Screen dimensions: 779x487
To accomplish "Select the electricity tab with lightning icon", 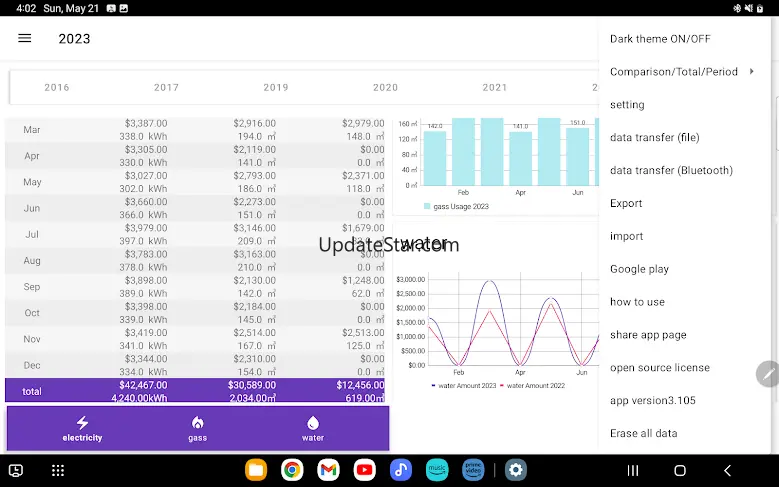I will pos(82,429).
